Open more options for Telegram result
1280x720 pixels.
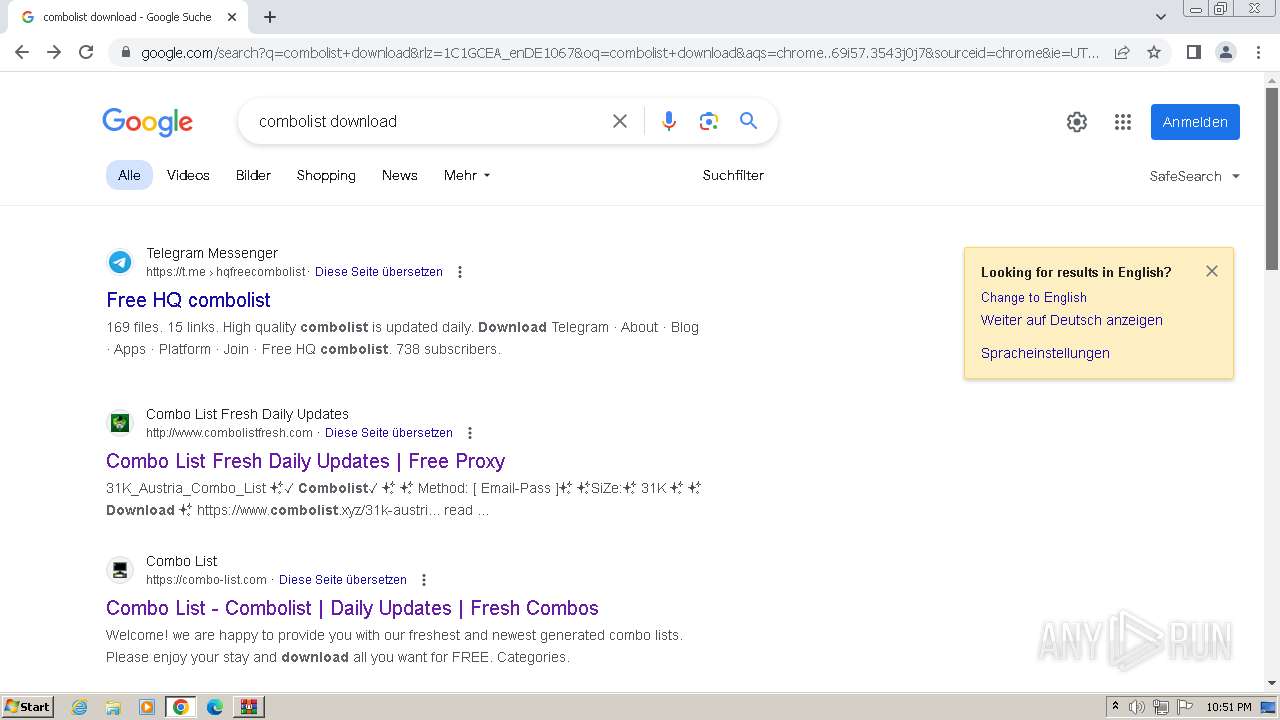pos(460,272)
